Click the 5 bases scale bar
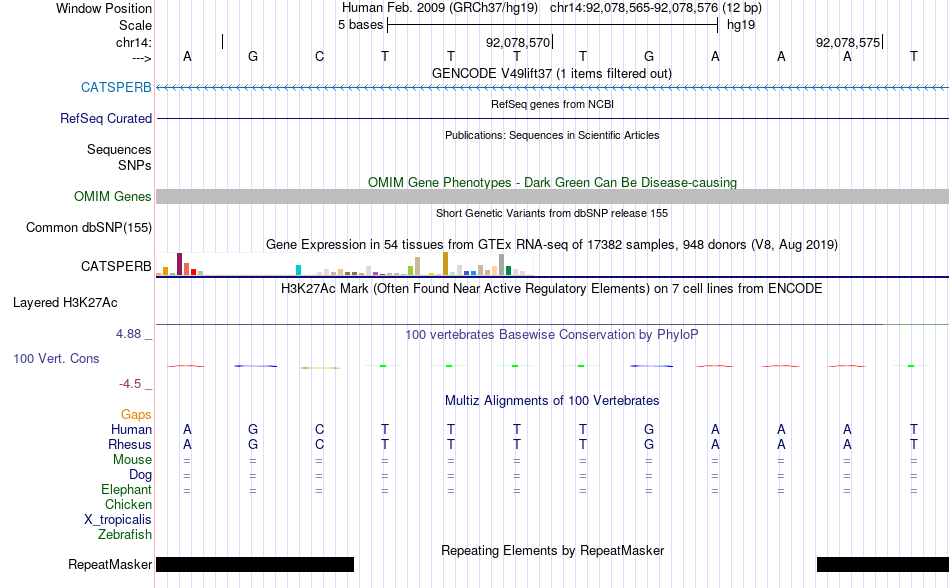950x588 pixels. pos(553,25)
